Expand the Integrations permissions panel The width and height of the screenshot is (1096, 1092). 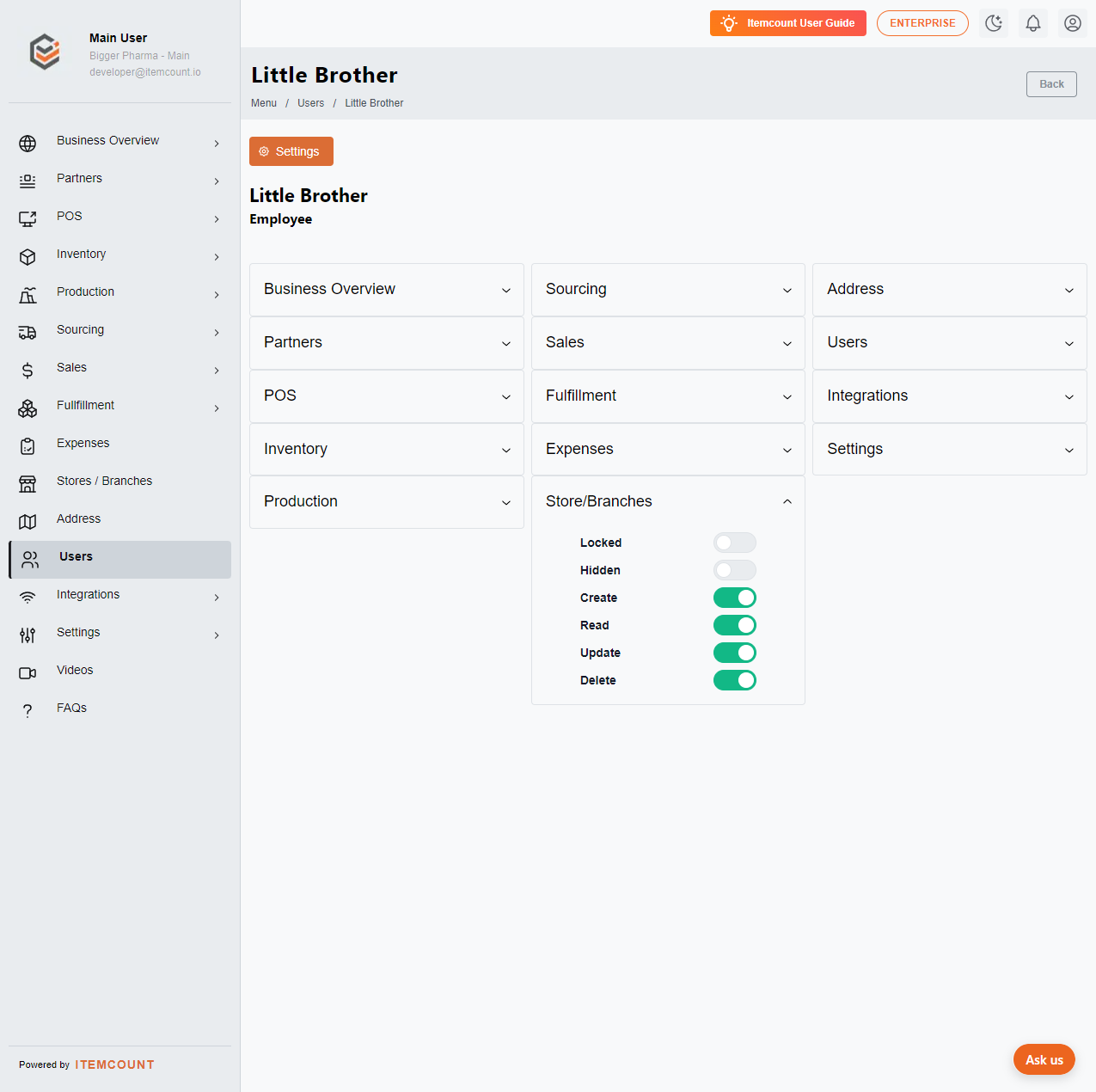pos(950,396)
